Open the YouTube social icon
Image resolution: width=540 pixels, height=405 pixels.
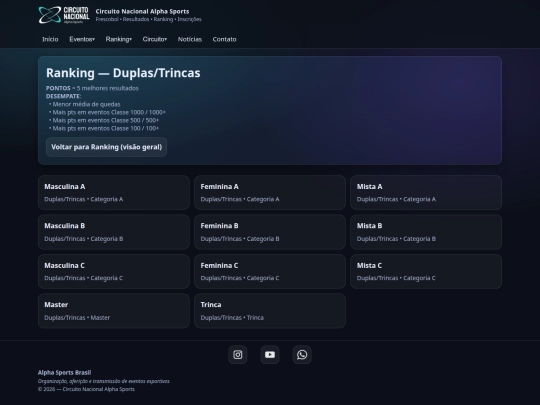coord(270,354)
